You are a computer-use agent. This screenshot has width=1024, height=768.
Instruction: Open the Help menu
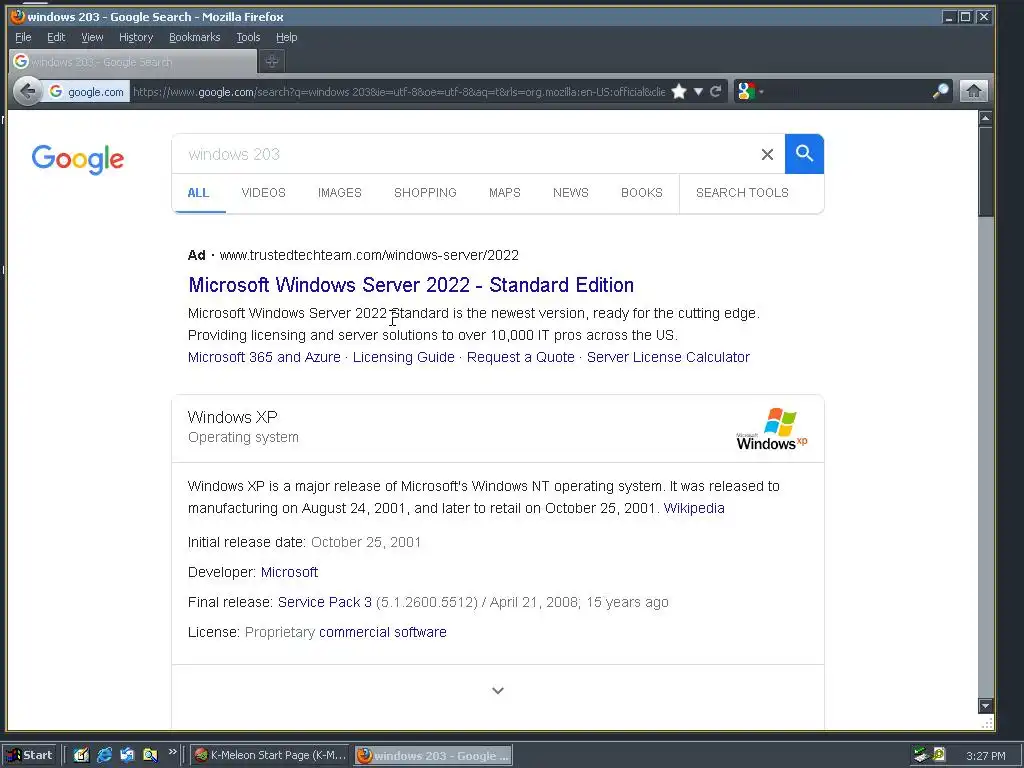tap(287, 37)
